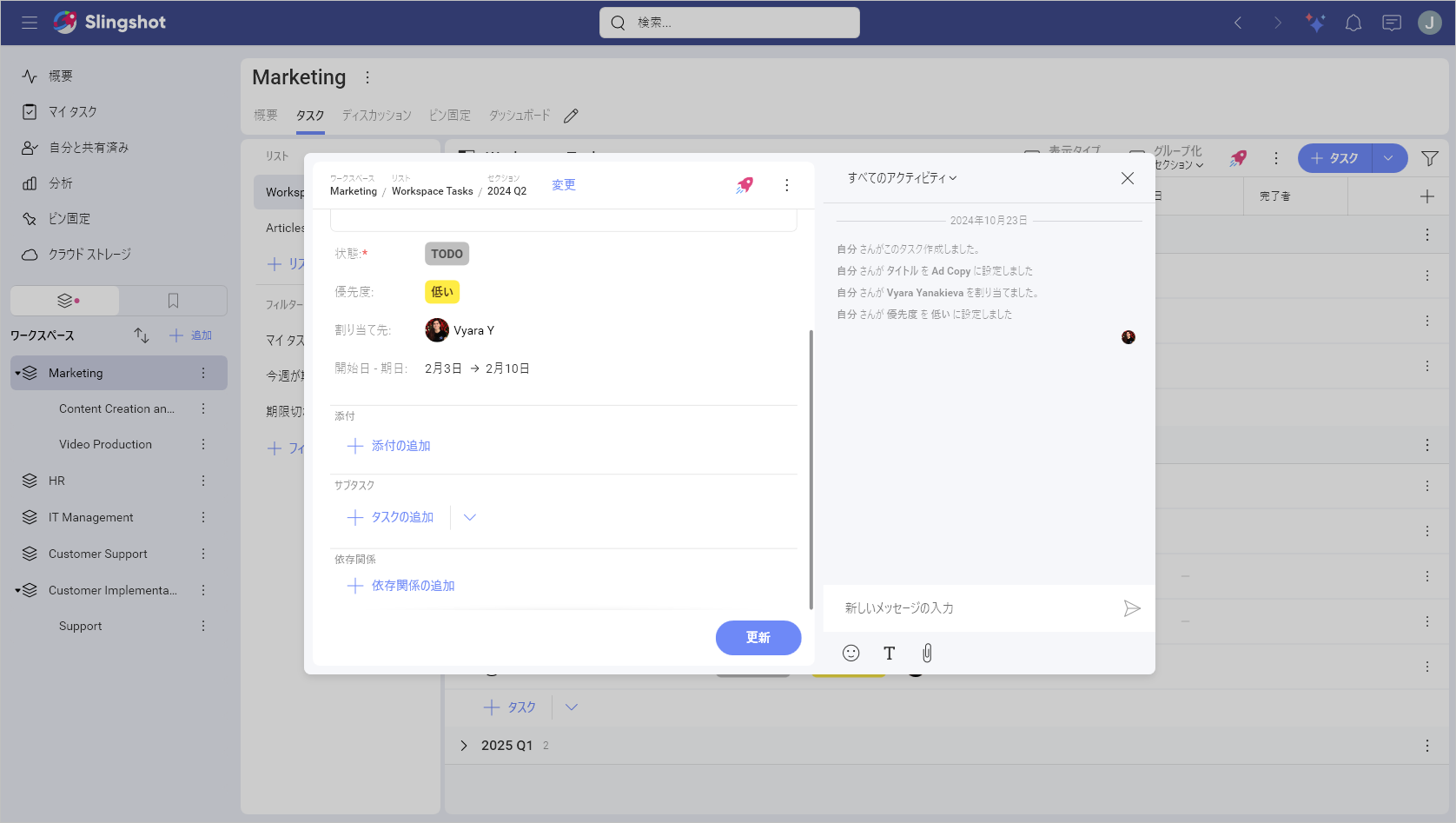Click the toolbar rocket icon

click(x=1238, y=158)
